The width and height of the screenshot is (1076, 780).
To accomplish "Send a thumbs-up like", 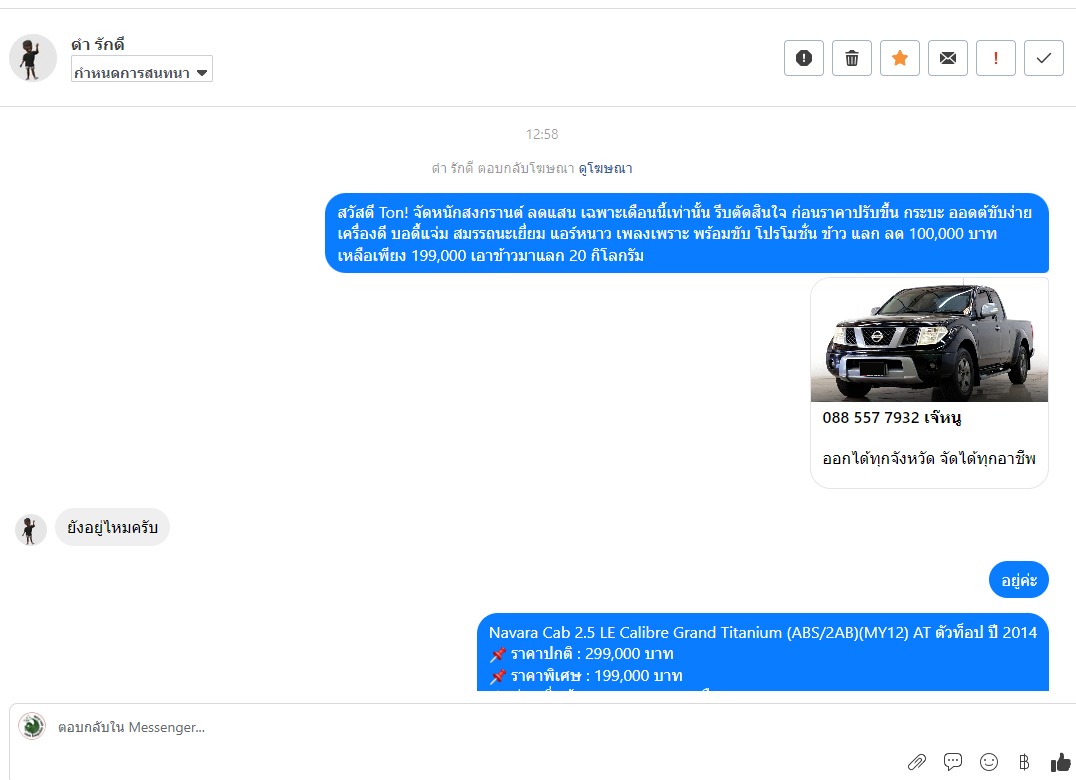I will 1060,761.
